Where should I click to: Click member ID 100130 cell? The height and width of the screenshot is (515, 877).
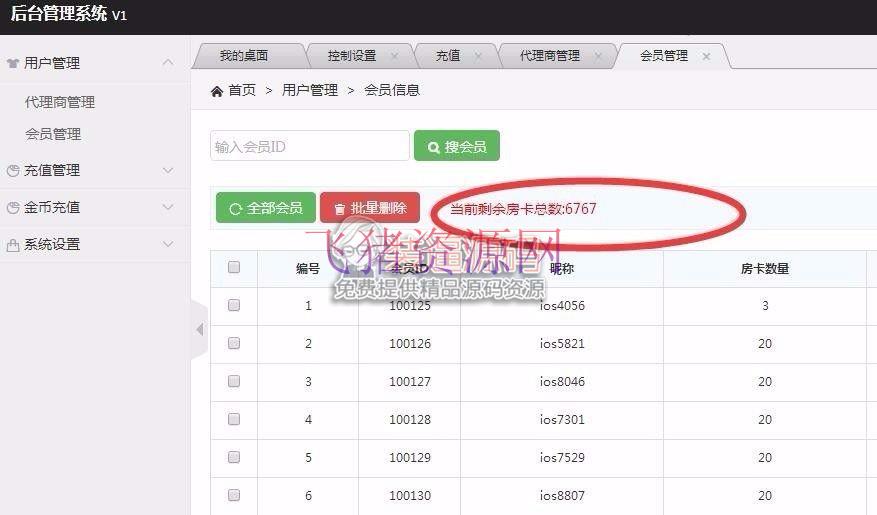pos(410,496)
